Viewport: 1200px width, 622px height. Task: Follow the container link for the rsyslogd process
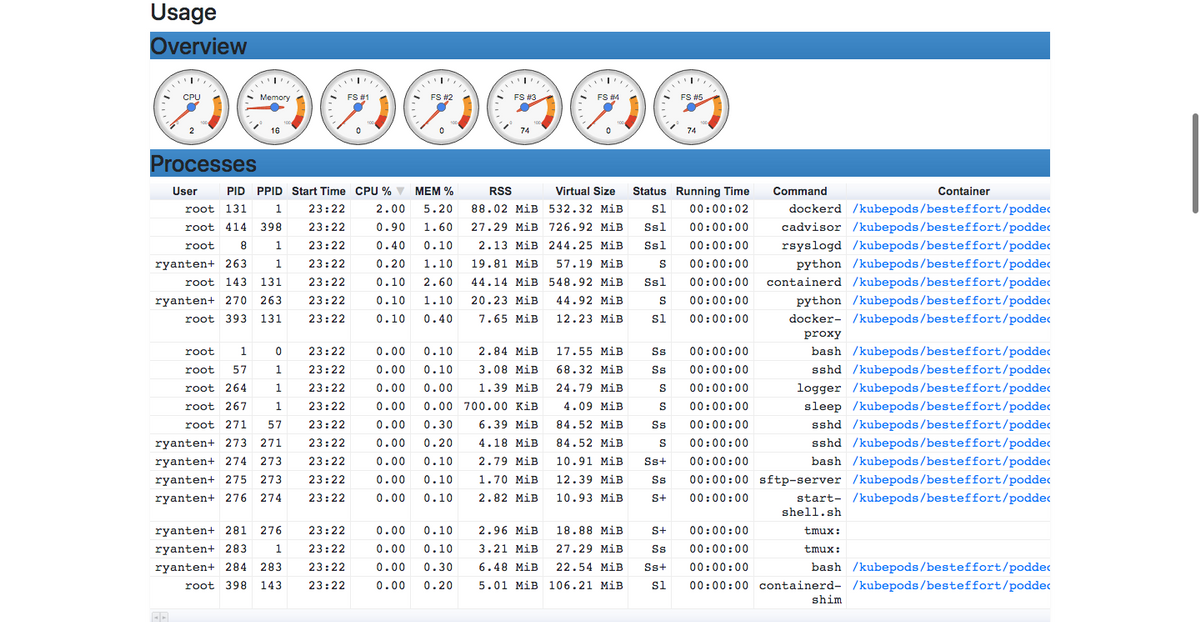[950, 245]
